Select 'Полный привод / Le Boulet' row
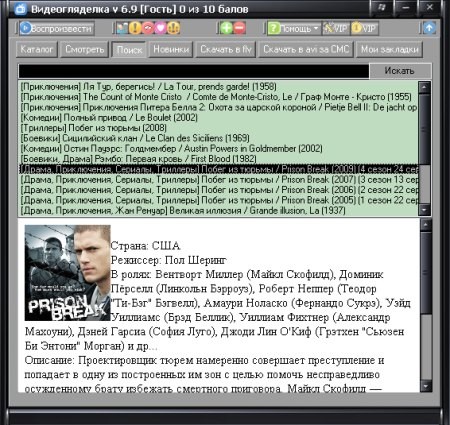 coord(218,118)
